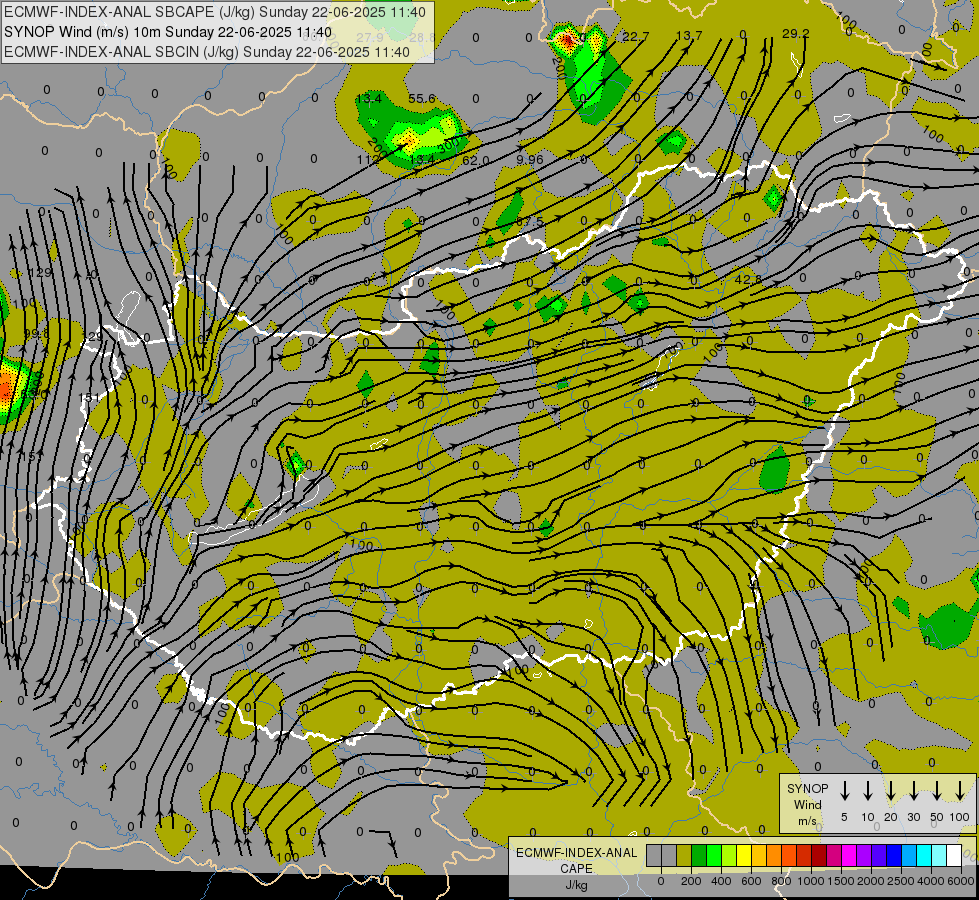
Task: Click the 129 value at the left edge
Action: tap(41, 273)
